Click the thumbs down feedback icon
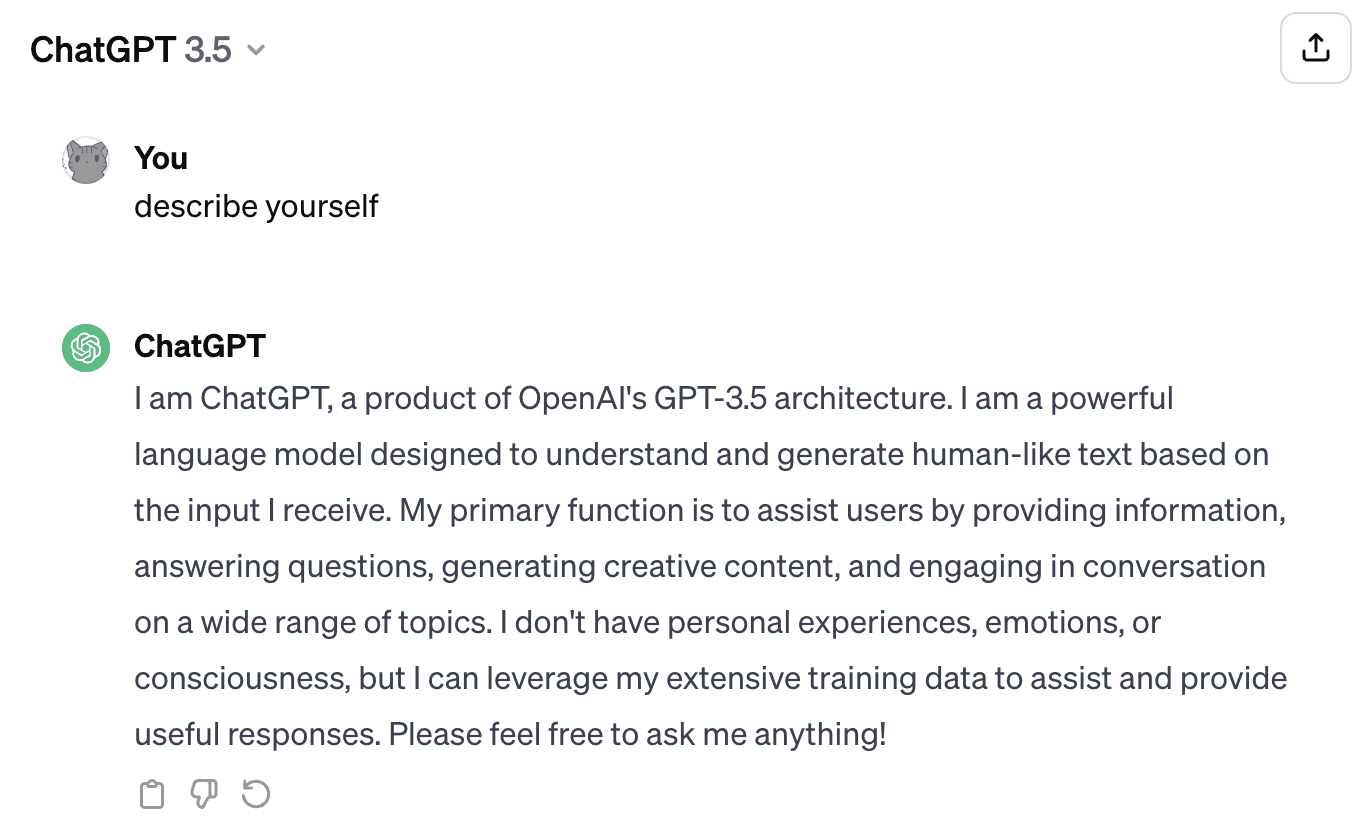 pos(204,795)
